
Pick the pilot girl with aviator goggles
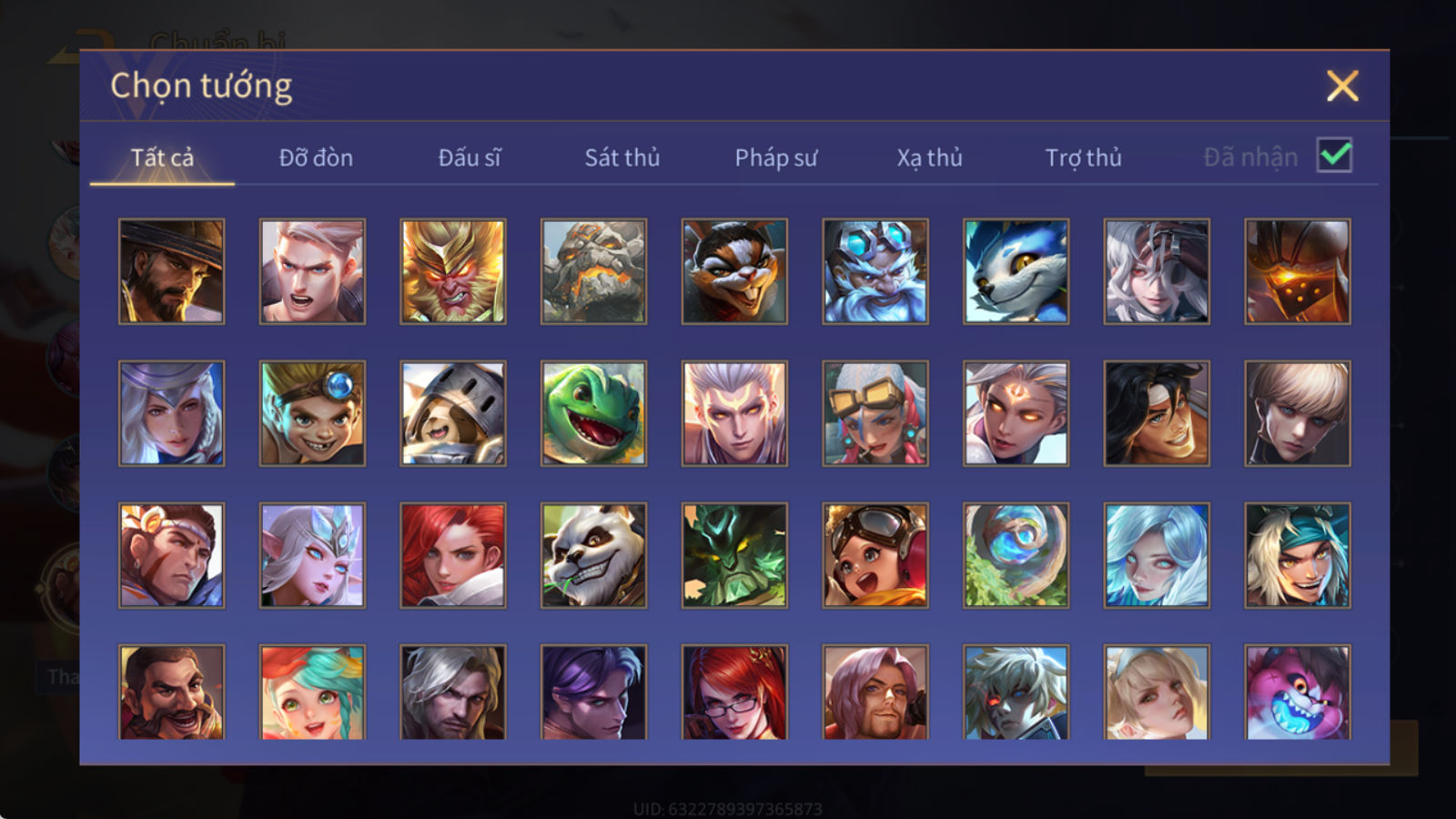(875, 555)
